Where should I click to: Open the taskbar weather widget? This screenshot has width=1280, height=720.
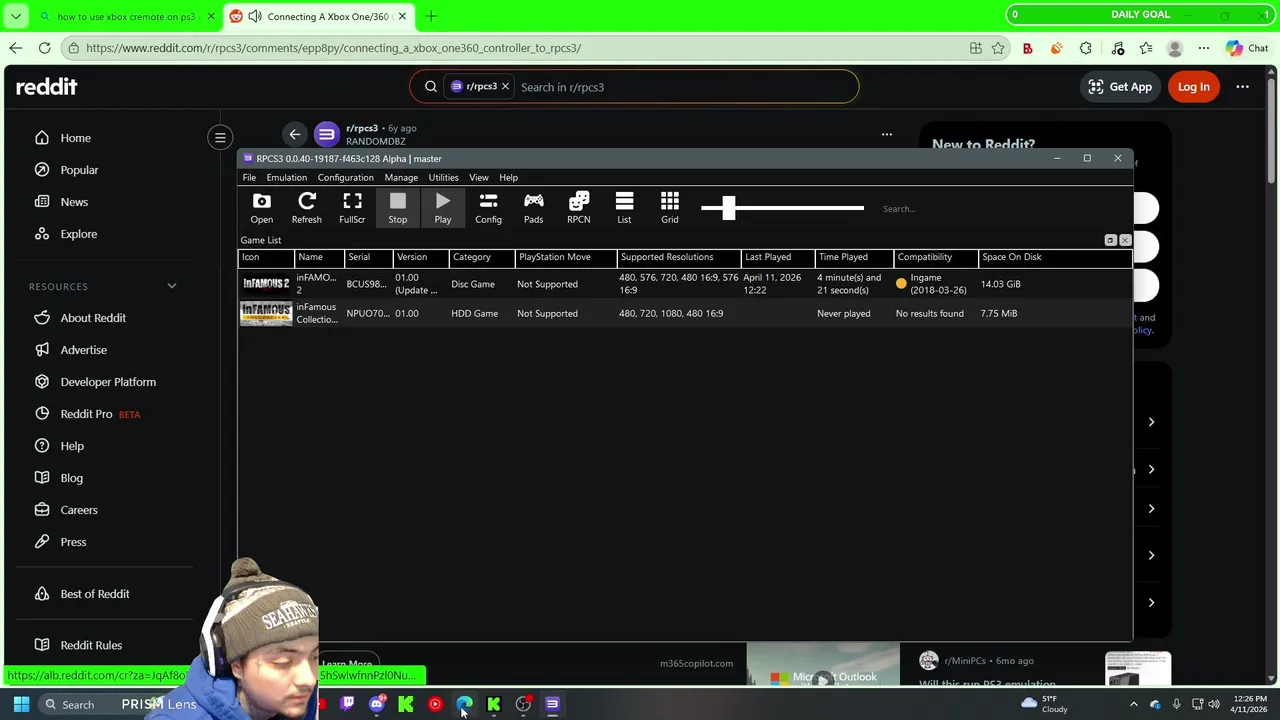coord(1046,704)
